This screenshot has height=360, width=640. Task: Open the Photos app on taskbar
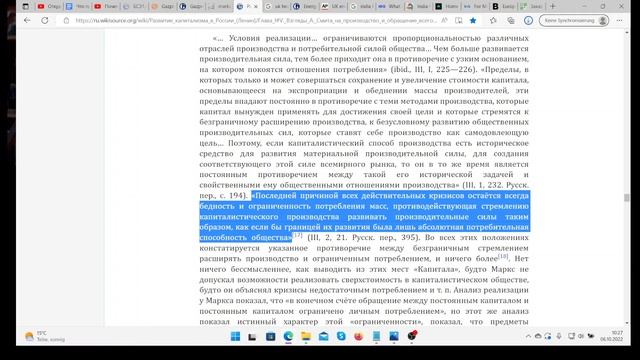click(x=394, y=336)
